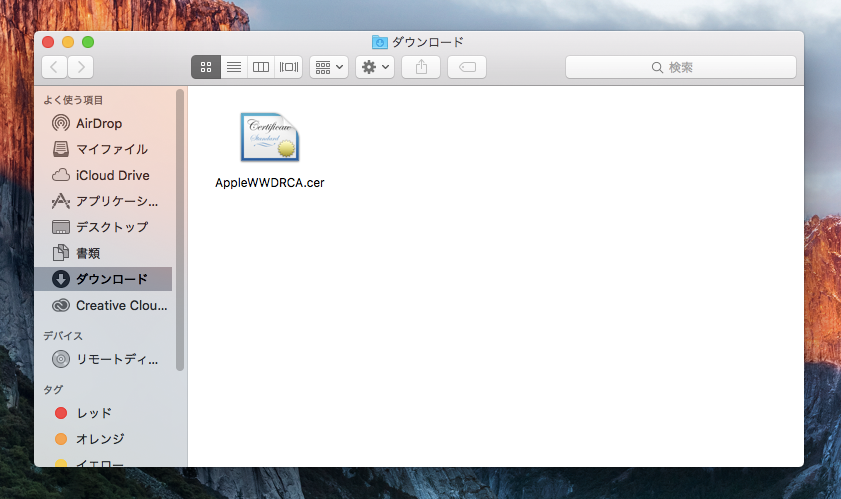
Task: Click the 書類 documents icon
Action: 61,252
